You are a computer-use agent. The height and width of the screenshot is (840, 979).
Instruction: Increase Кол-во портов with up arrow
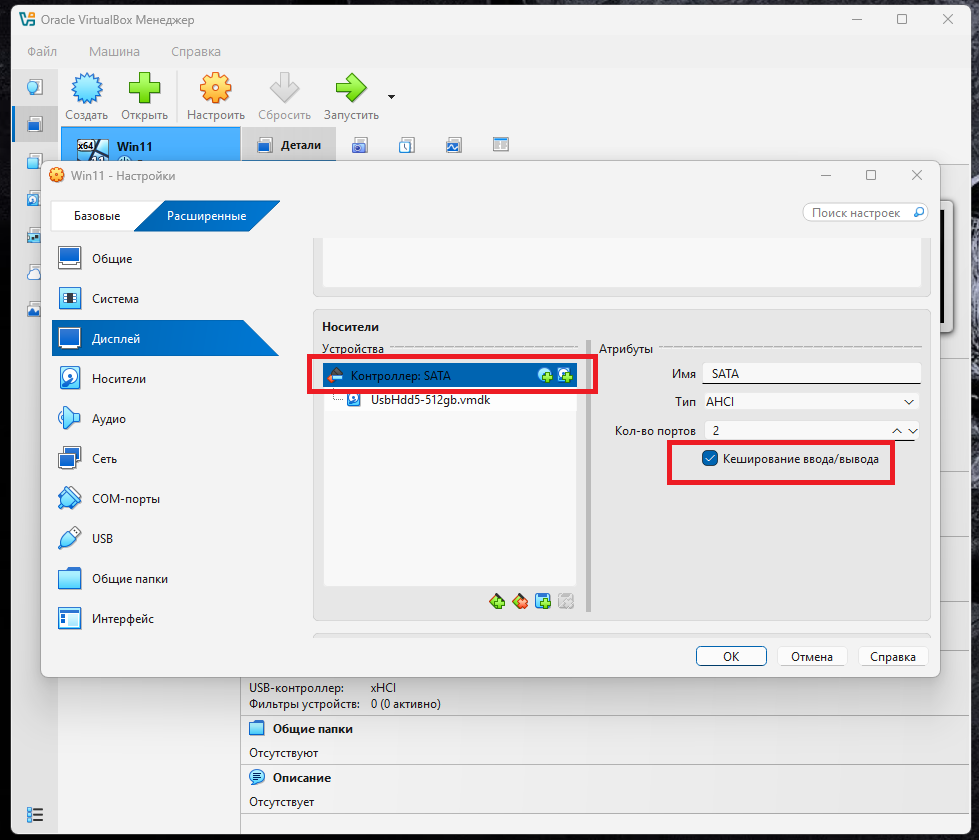(897, 431)
